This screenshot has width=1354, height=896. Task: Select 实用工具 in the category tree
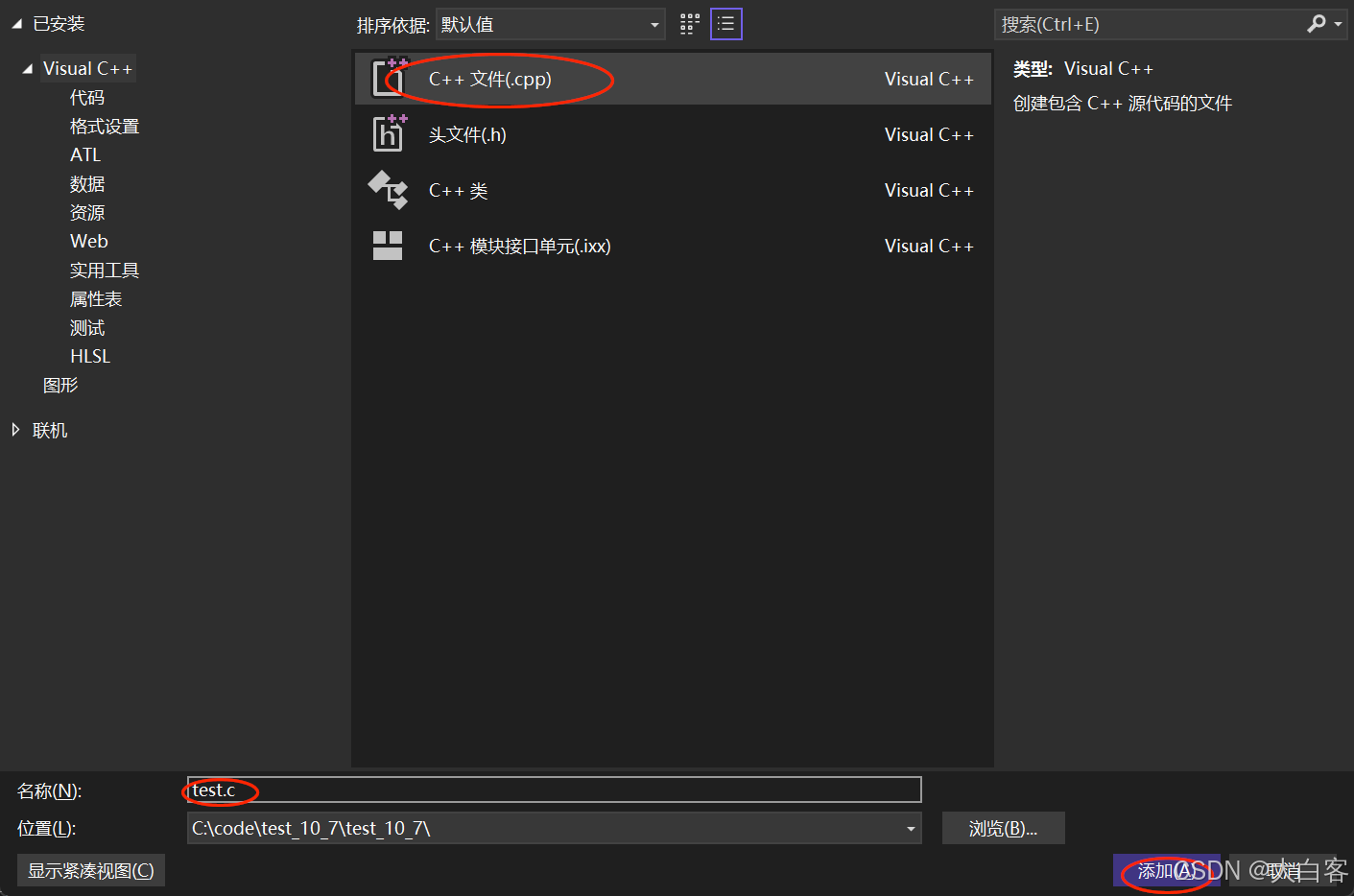coord(105,271)
